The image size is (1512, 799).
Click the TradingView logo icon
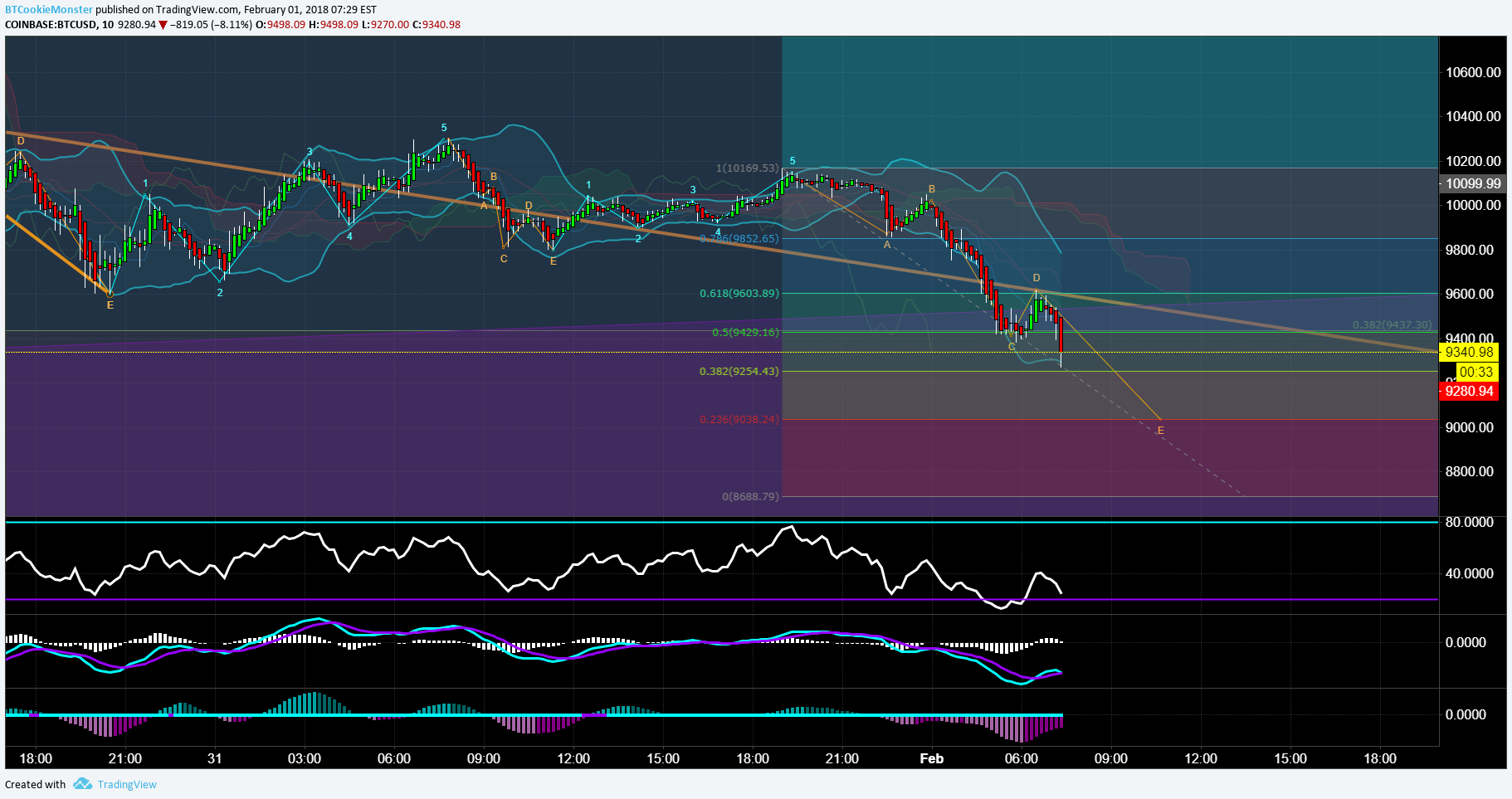pos(82,784)
